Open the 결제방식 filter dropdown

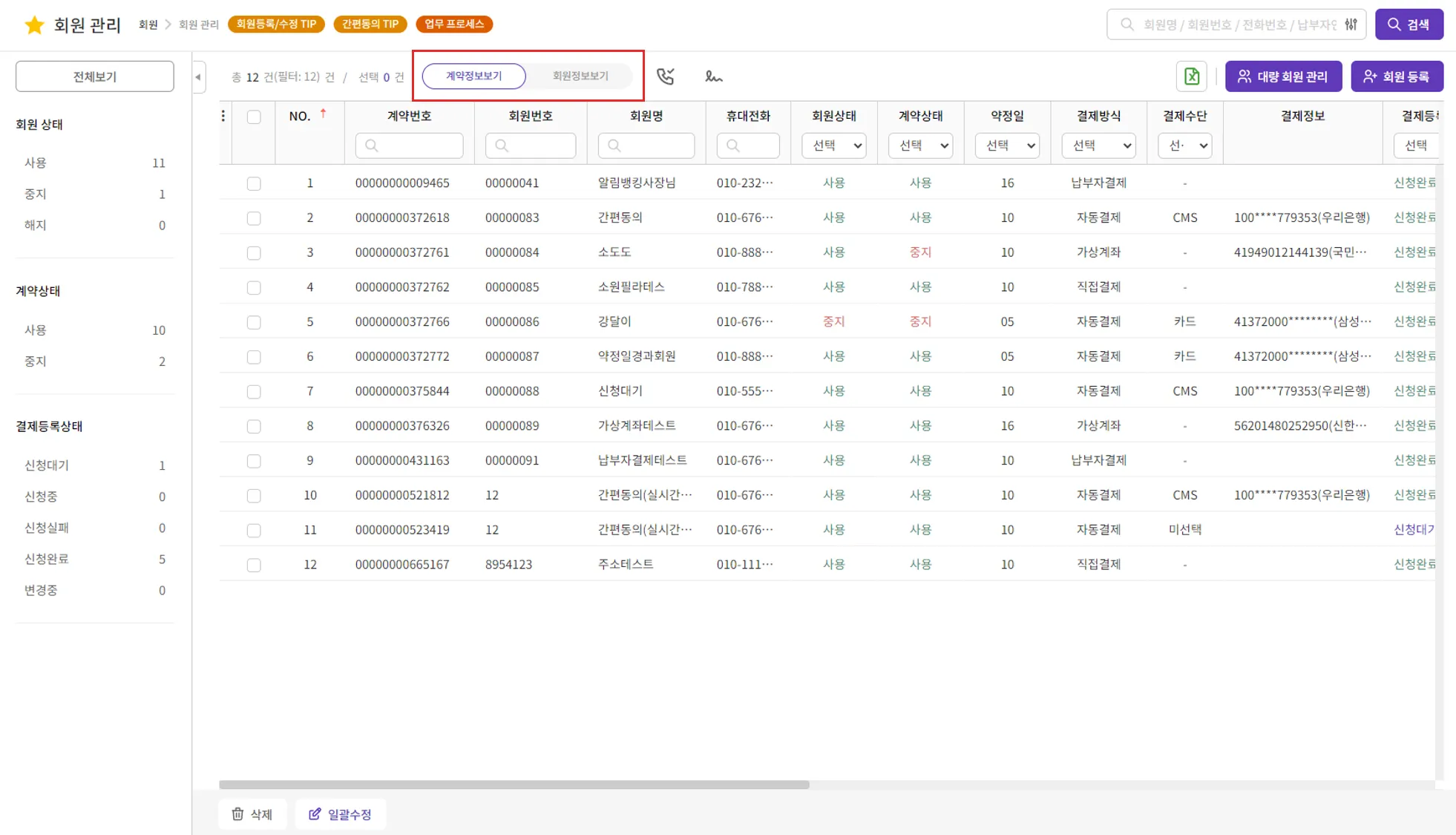[x=1098, y=145]
